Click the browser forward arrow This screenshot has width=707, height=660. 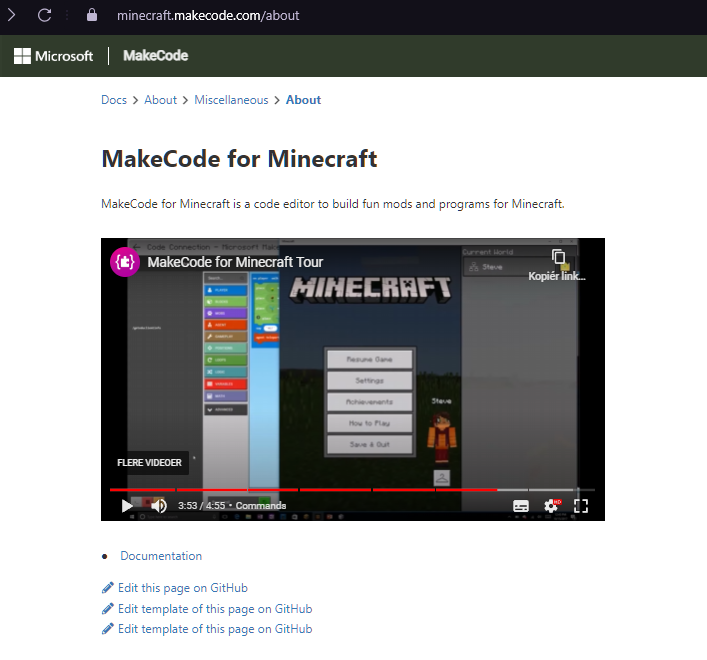[12, 15]
